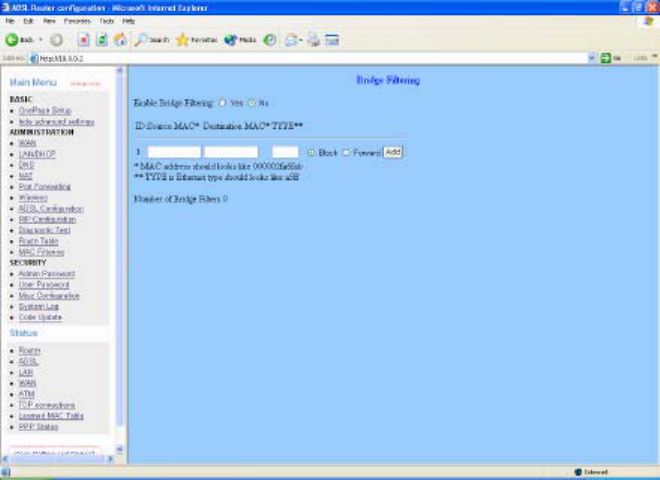
Task: Click the Source MAC input field
Action: point(174,152)
